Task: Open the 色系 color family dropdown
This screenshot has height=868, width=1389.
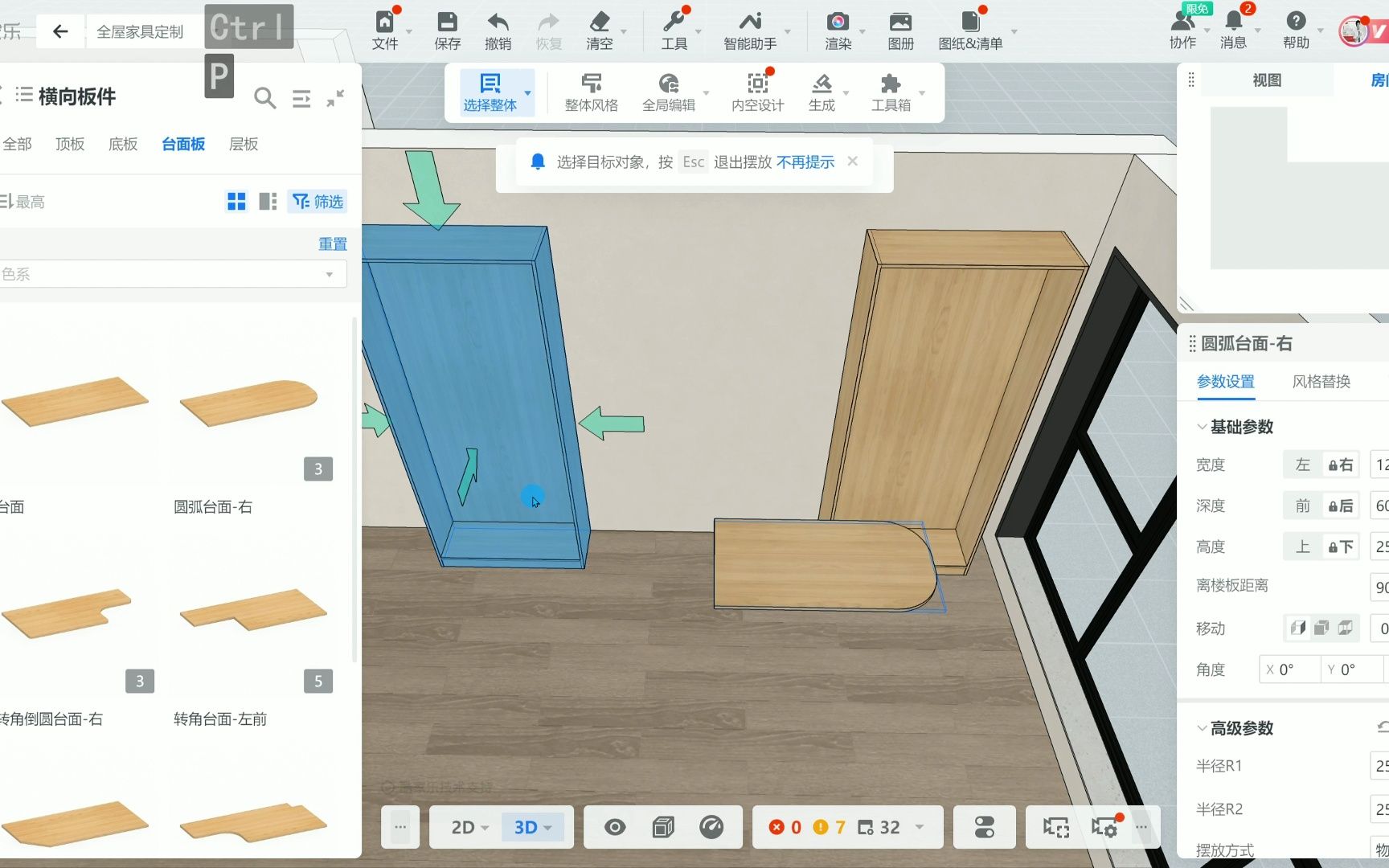Action: (x=172, y=274)
